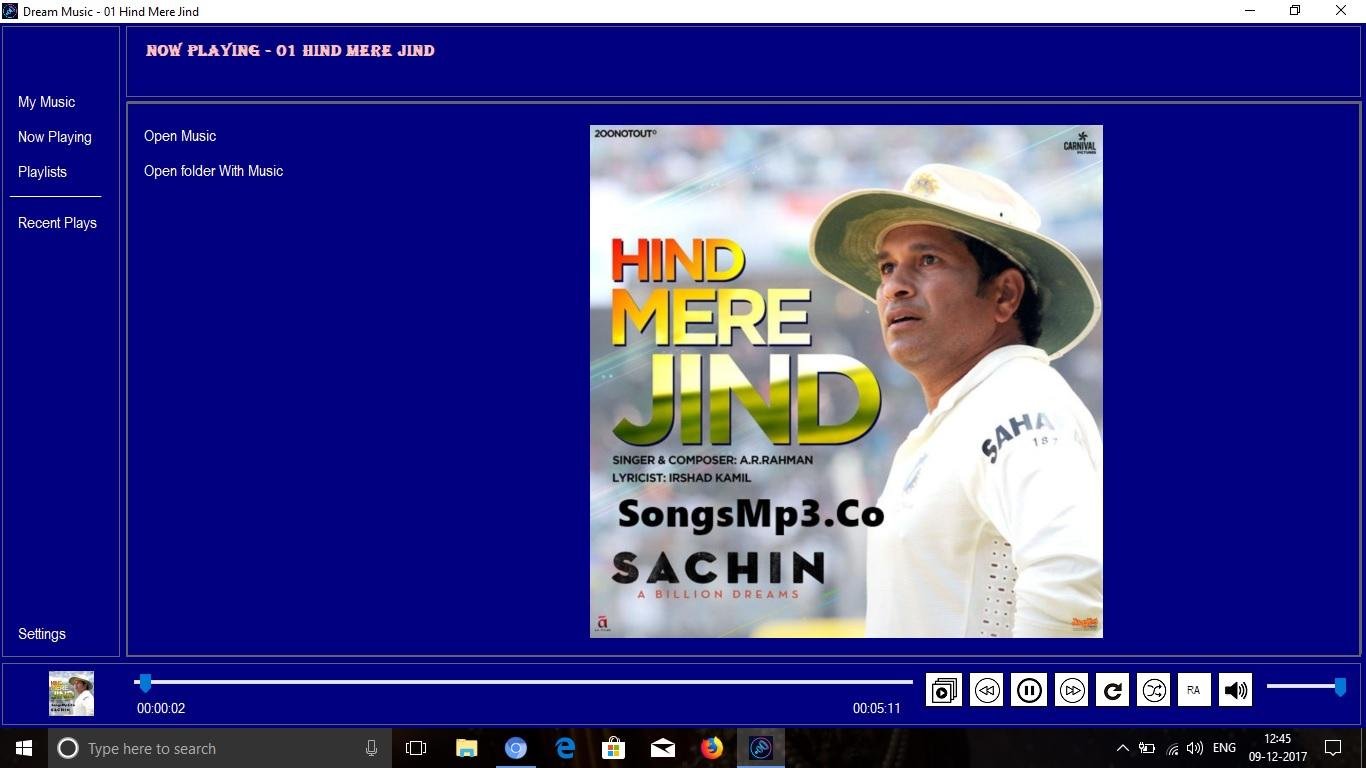Click the total duration 00:05:11

(877, 708)
